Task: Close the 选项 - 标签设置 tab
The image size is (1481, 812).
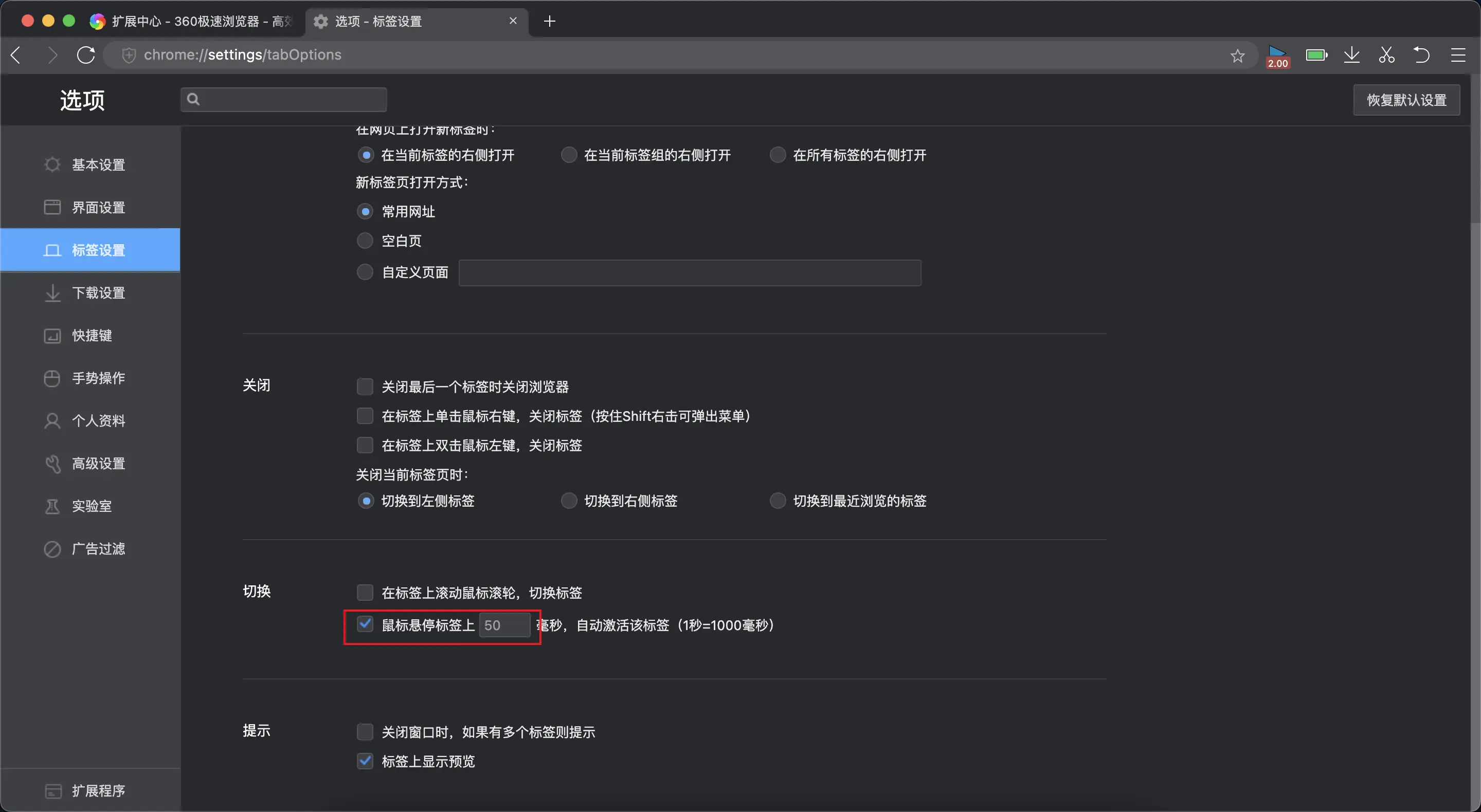Action: click(513, 21)
